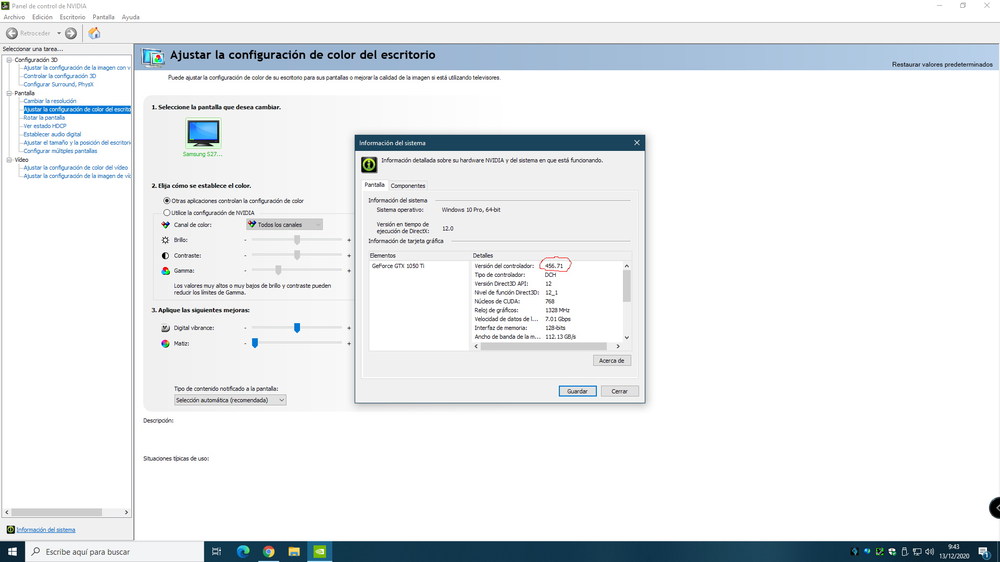Click the taskbar search box

pyautogui.click(x=114, y=552)
